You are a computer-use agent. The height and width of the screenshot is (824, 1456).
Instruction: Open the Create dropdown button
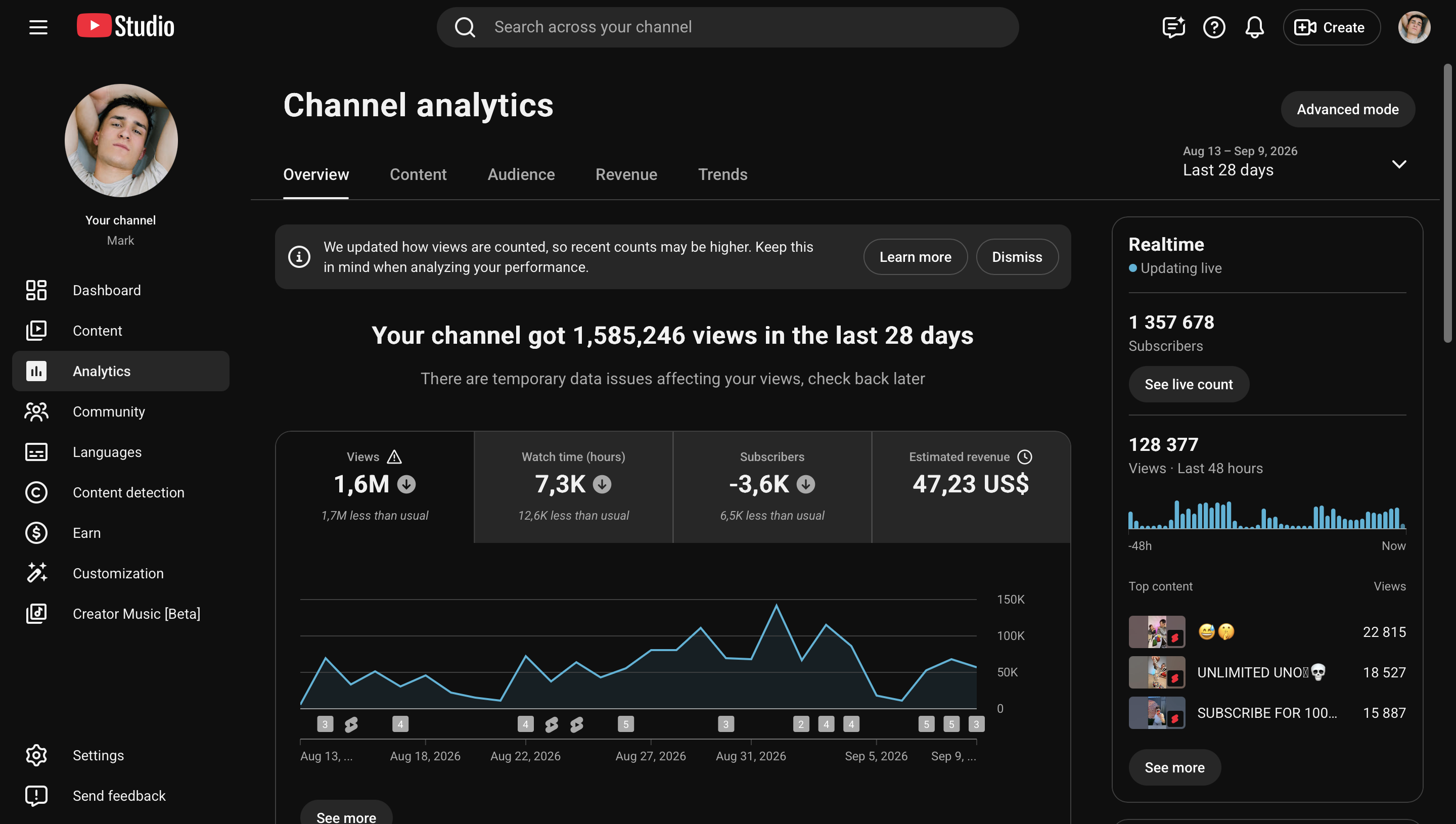tap(1331, 27)
